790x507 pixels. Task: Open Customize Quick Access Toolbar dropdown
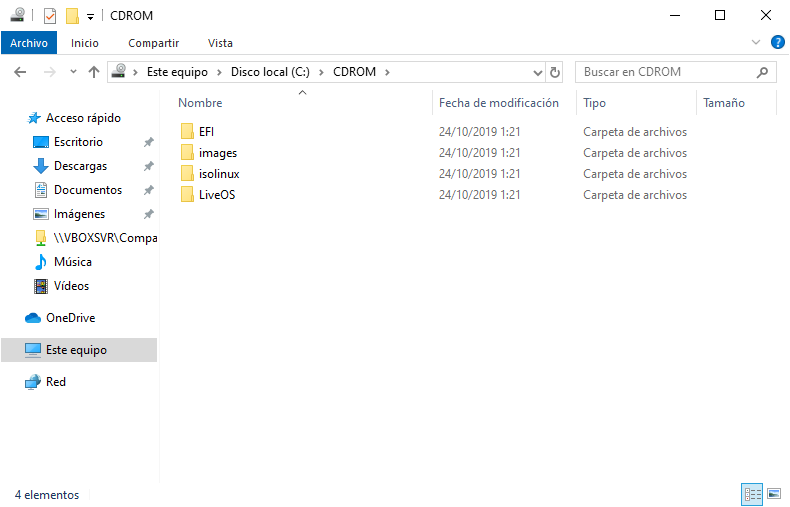(90, 16)
